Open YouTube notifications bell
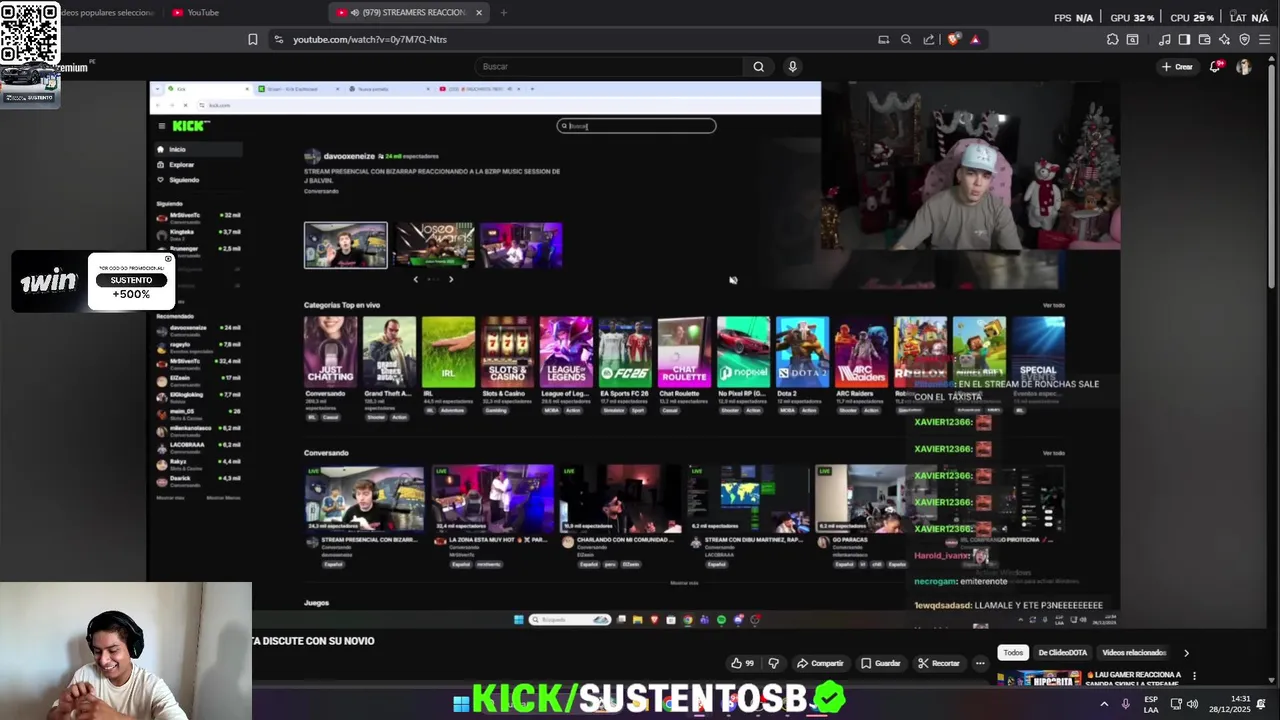This screenshot has width=1280, height=720. 1216,66
